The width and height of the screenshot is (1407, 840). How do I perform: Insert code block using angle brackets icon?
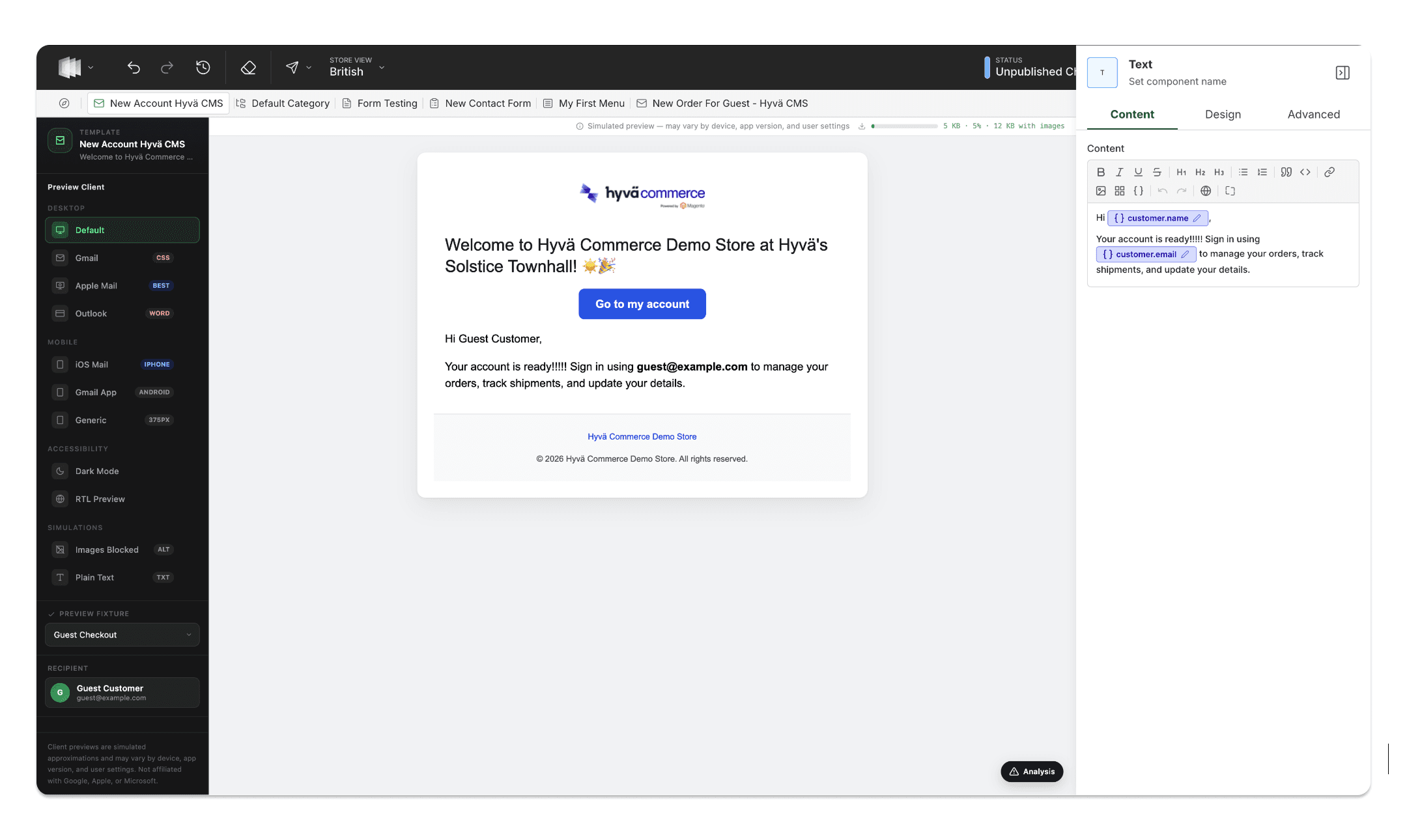1305,172
